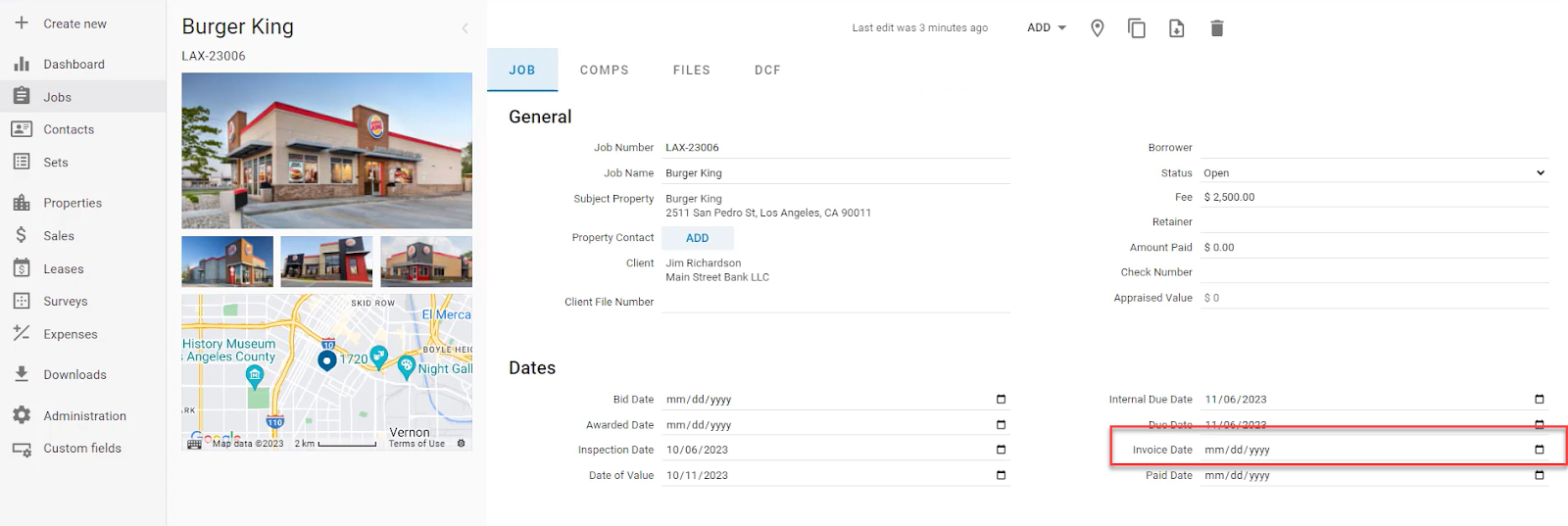Open Dashboard from the sidebar
The width and height of the screenshot is (1568, 526).
tap(73, 65)
